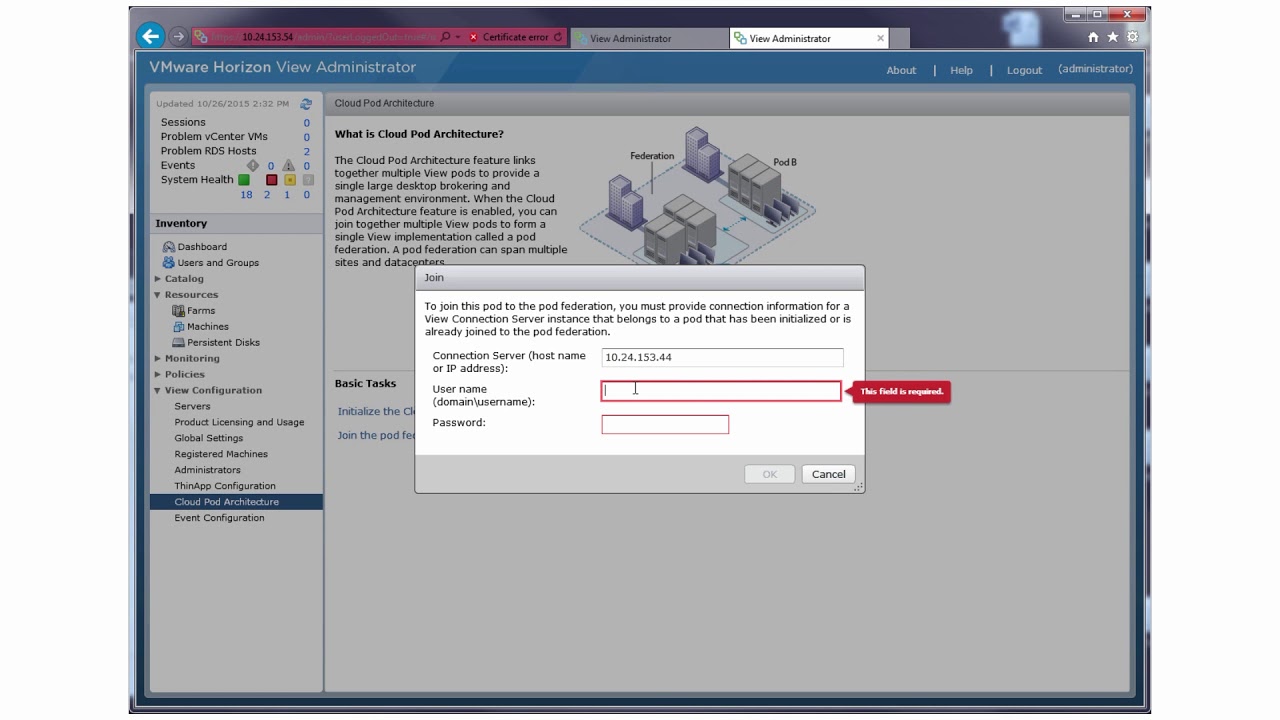Open the address bar dropdown arrow
This screenshot has height=720, width=1280.
458,37
